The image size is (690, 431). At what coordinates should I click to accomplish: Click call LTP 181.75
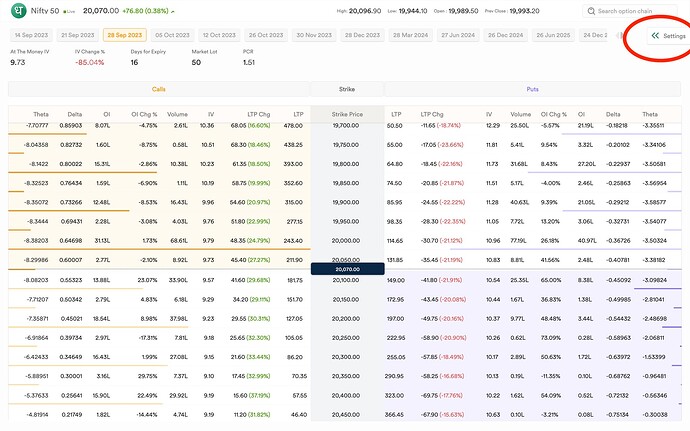tap(294, 280)
